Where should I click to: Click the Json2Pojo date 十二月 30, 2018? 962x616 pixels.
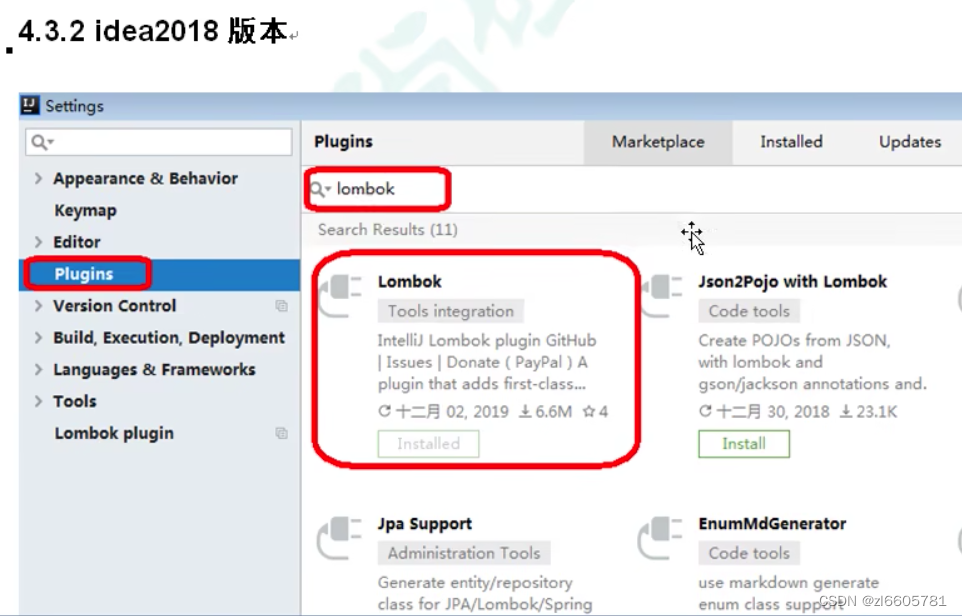(x=773, y=411)
